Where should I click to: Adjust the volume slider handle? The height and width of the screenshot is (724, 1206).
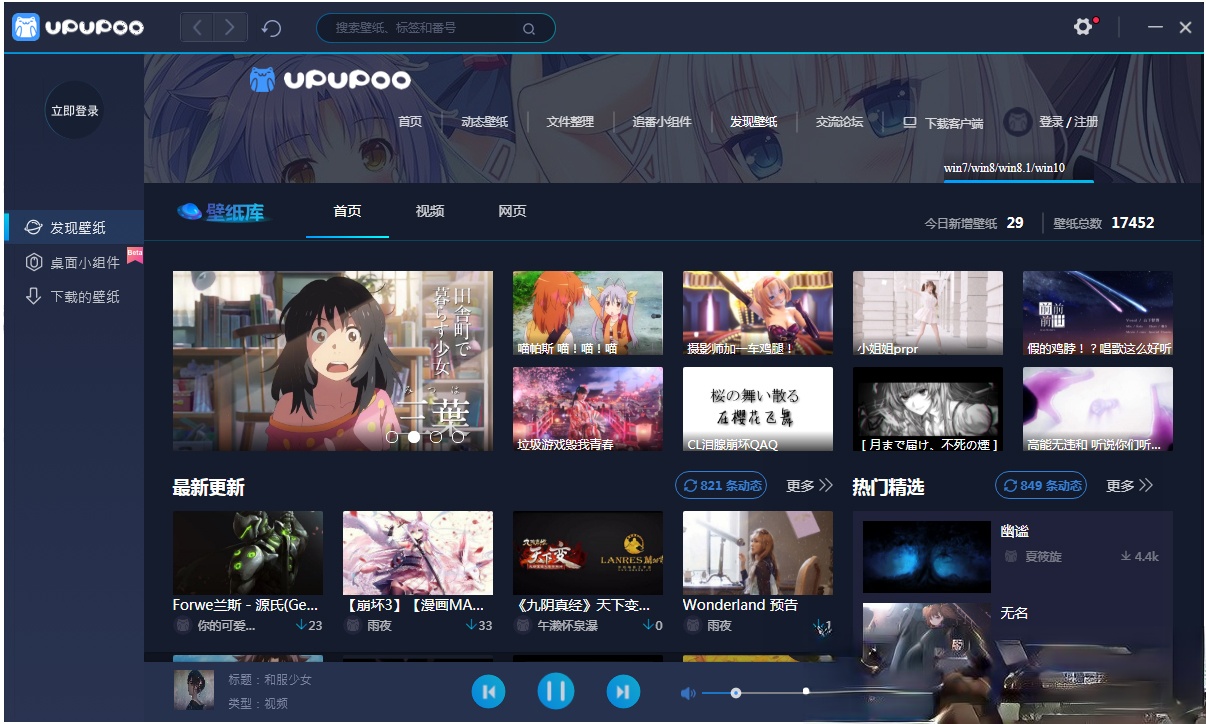click(736, 693)
